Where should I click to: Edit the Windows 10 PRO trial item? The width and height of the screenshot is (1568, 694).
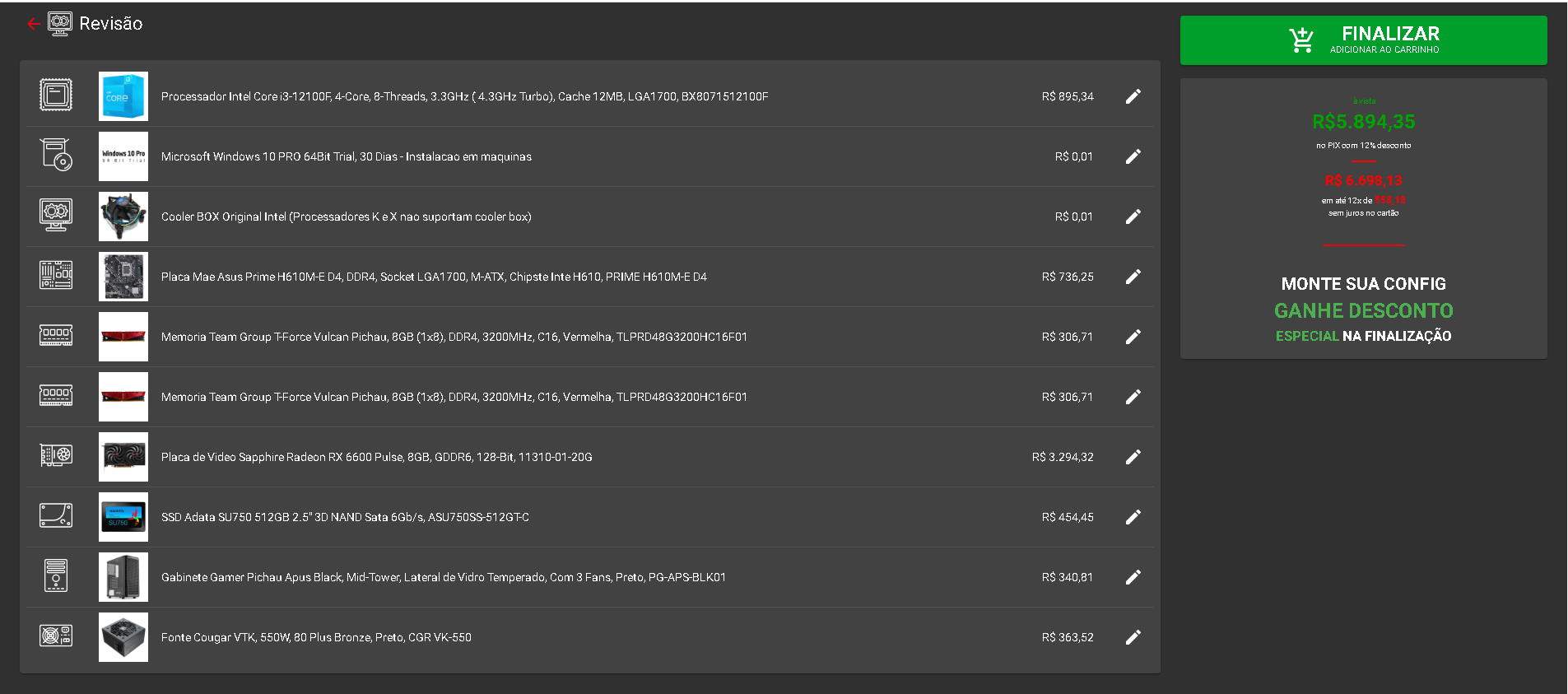pyautogui.click(x=1133, y=156)
